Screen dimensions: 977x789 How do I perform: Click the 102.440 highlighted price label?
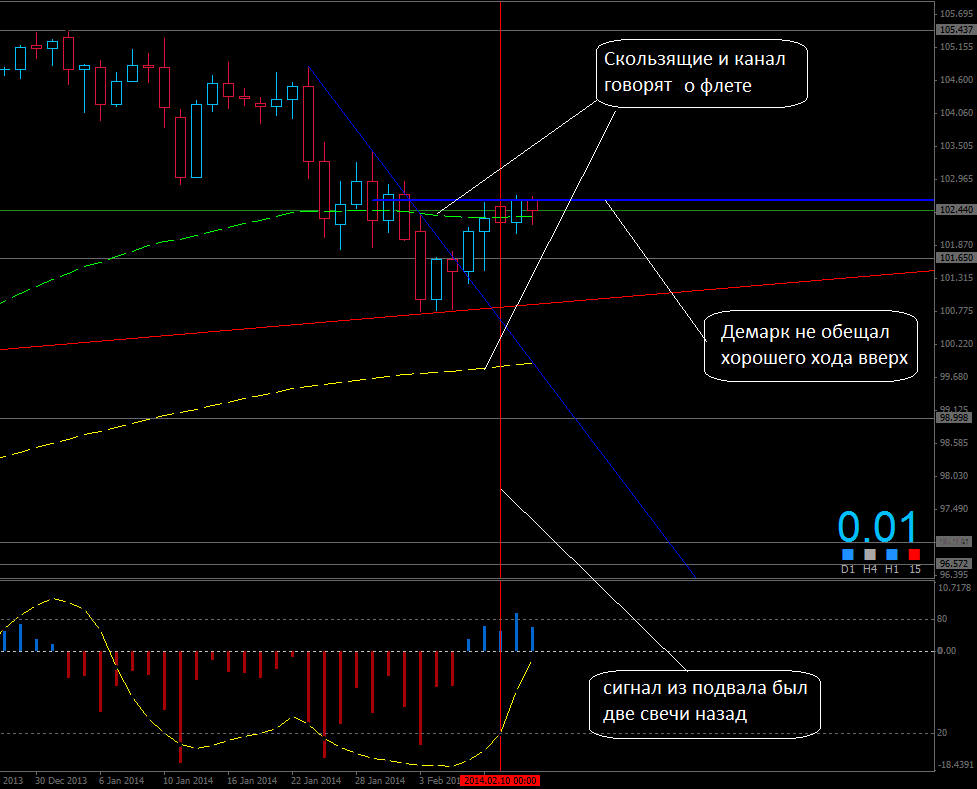[x=956, y=210]
